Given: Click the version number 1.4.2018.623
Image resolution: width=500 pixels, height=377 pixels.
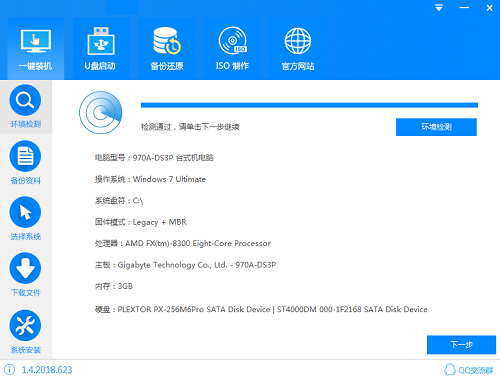Looking at the screenshot, I should click(x=47, y=370).
